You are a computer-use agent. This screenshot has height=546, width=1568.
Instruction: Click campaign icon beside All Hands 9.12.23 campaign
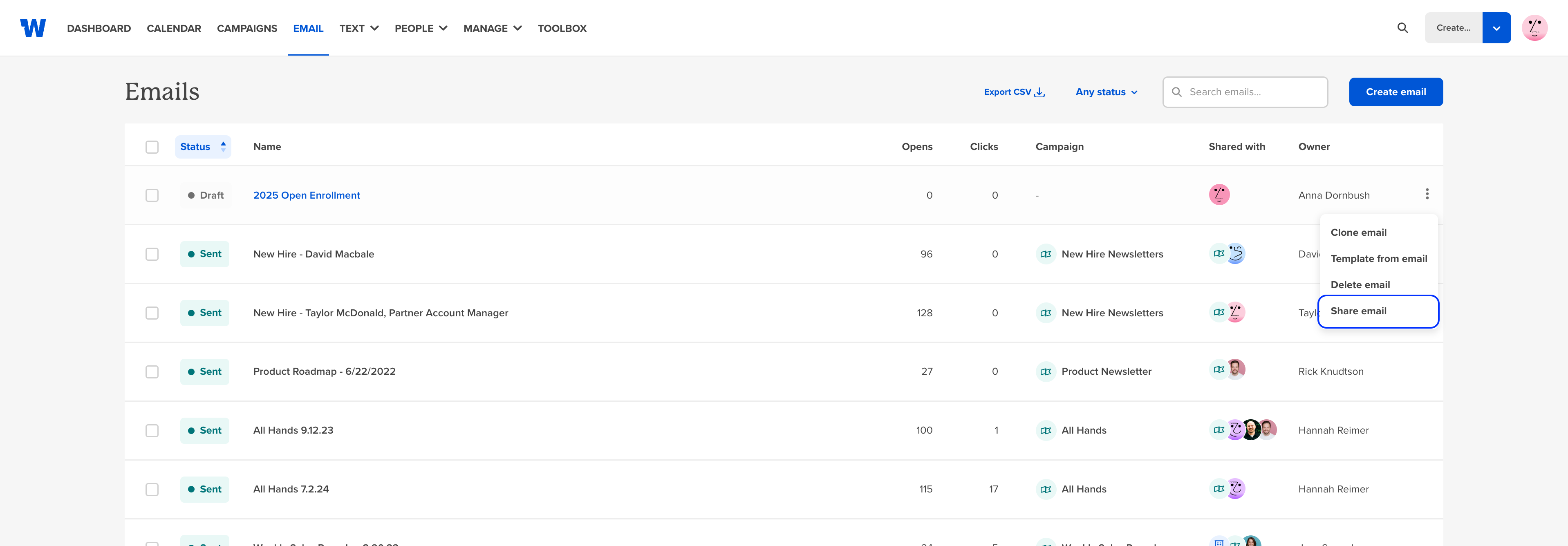click(x=1046, y=430)
